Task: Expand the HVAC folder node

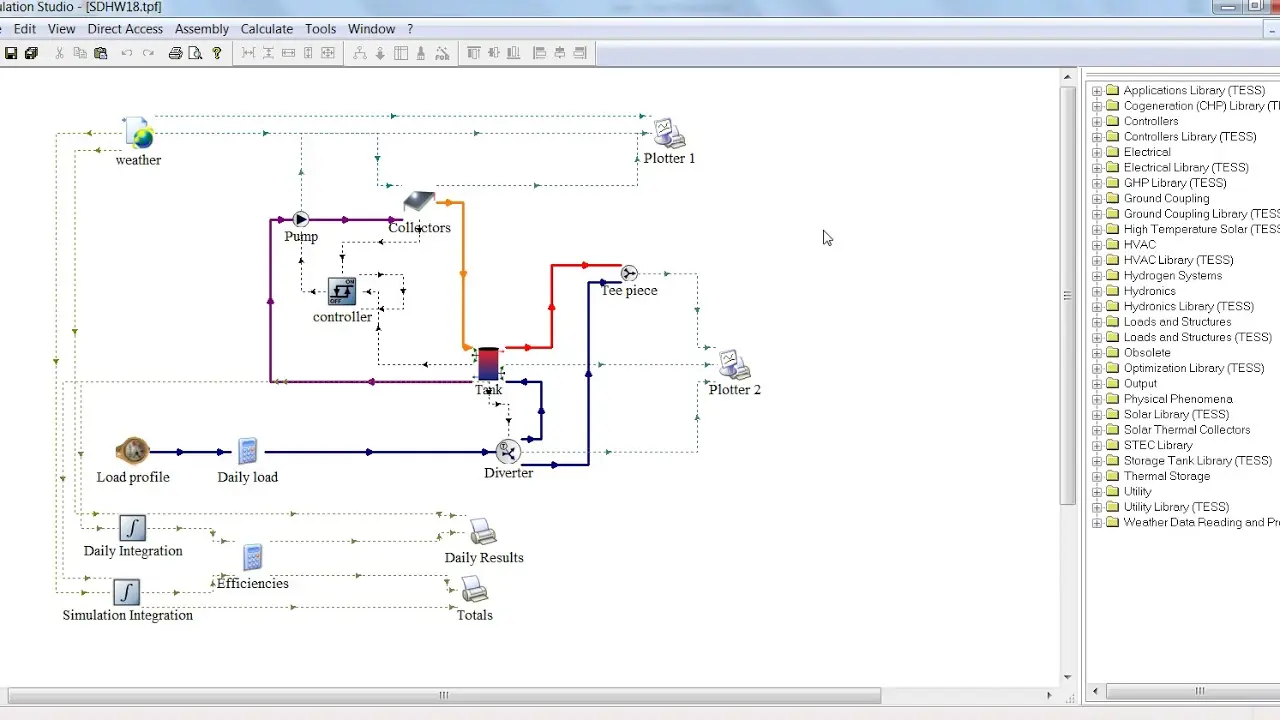Action: [x=1097, y=245]
